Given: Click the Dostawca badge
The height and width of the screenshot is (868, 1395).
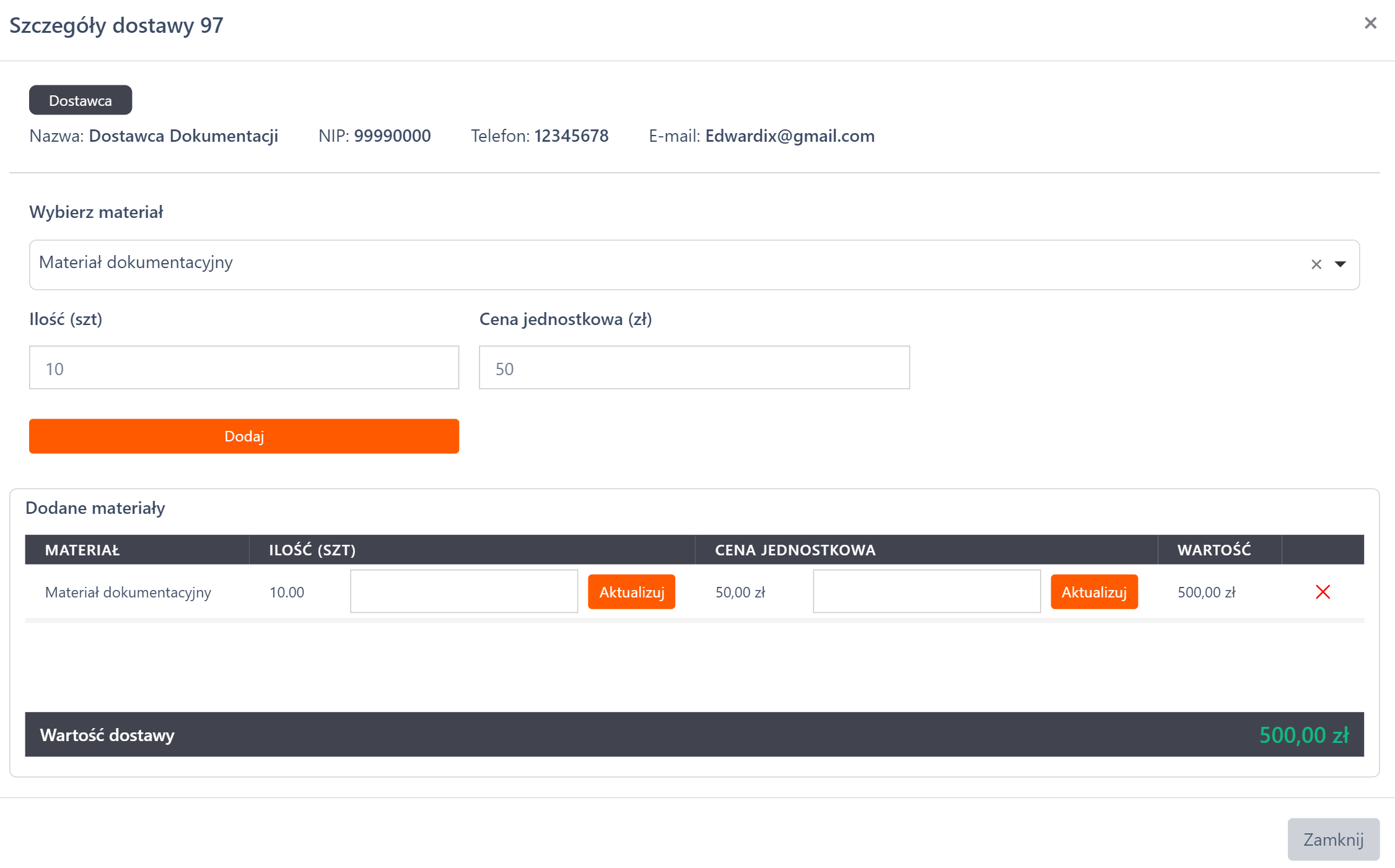Looking at the screenshot, I should tap(81, 100).
